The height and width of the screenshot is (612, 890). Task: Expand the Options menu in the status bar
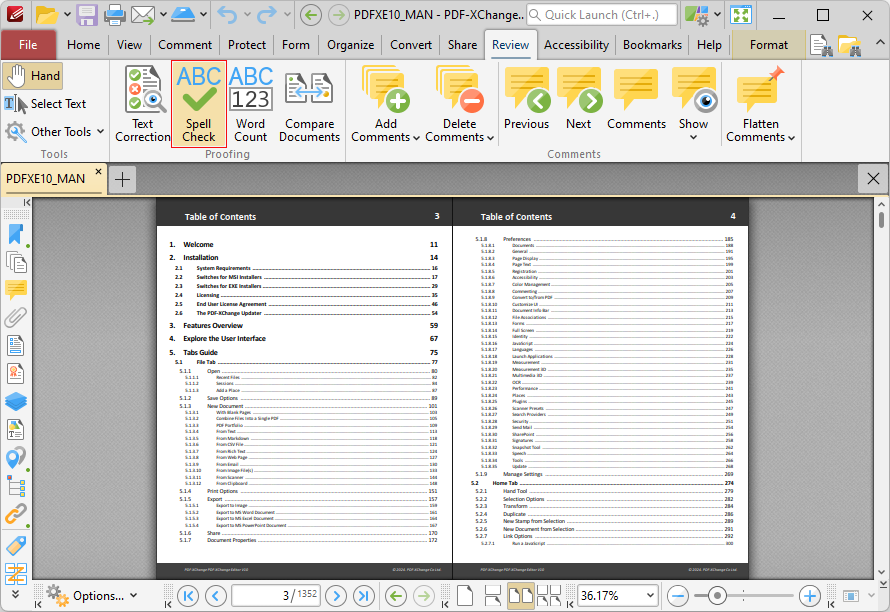[133, 596]
